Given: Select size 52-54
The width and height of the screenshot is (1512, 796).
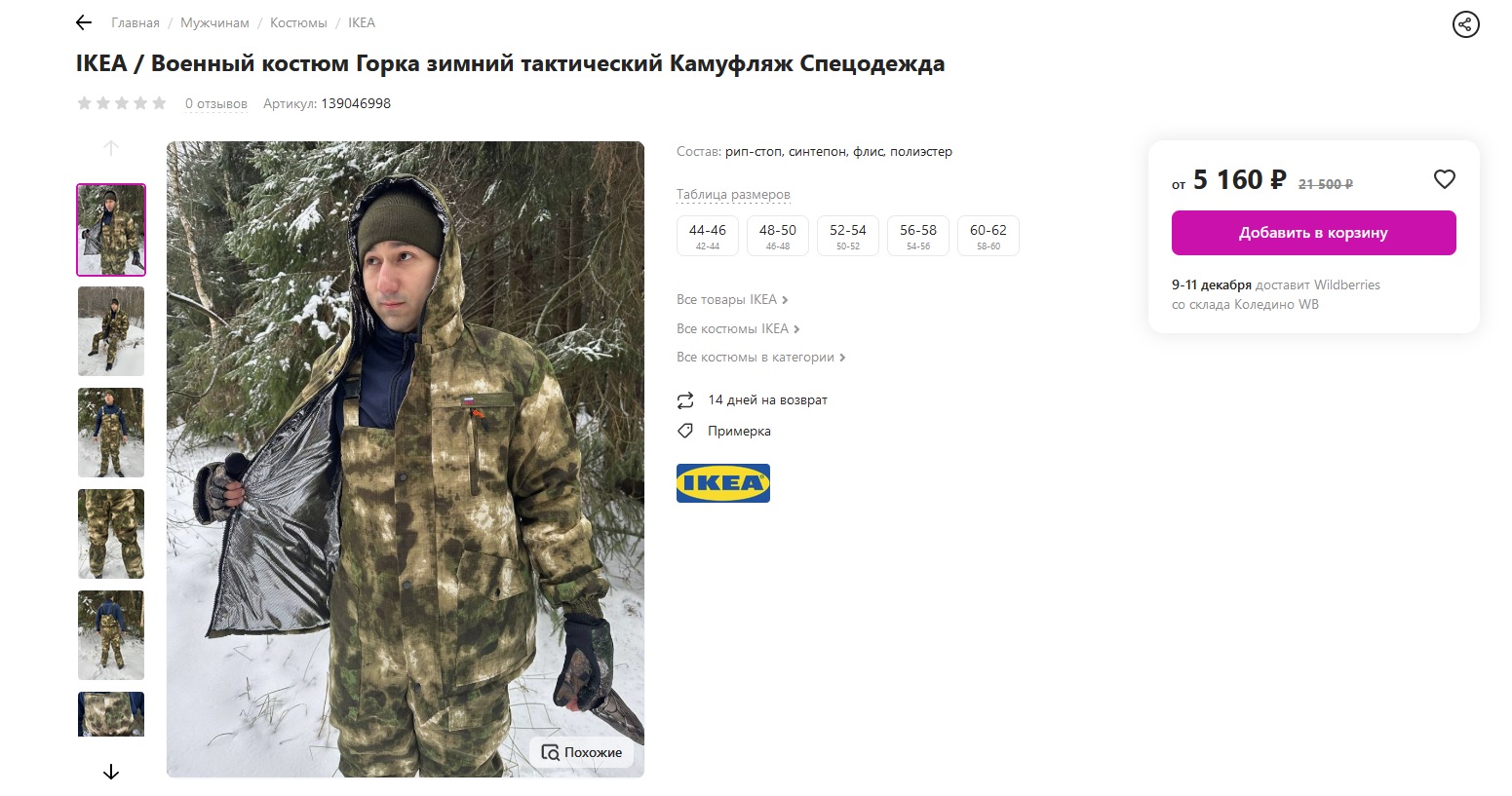Looking at the screenshot, I should (x=848, y=236).
